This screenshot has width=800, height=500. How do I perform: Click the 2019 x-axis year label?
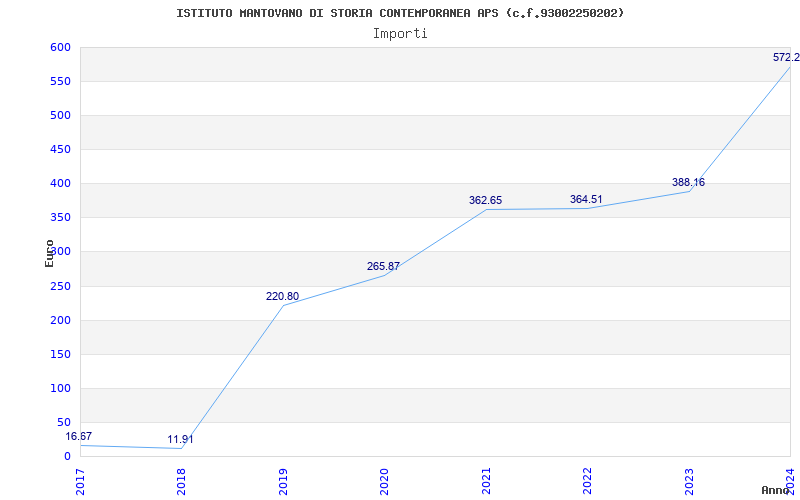click(x=283, y=481)
